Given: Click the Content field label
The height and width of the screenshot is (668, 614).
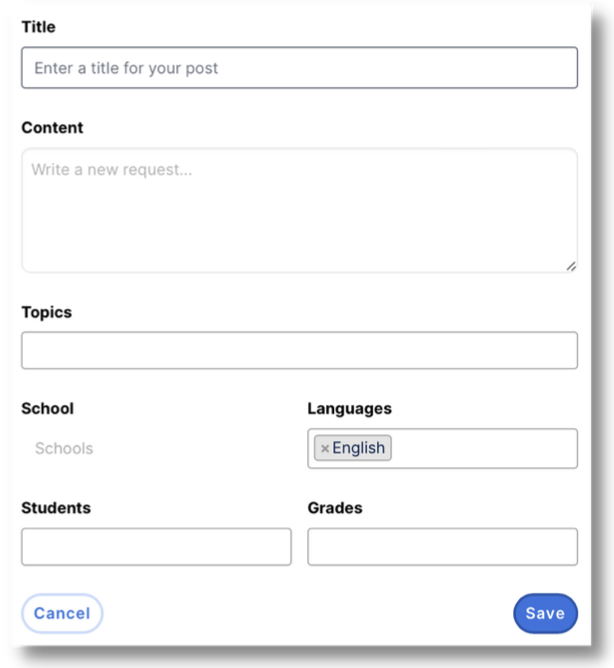Looking at the screenshot, I should tap(52, 128).
